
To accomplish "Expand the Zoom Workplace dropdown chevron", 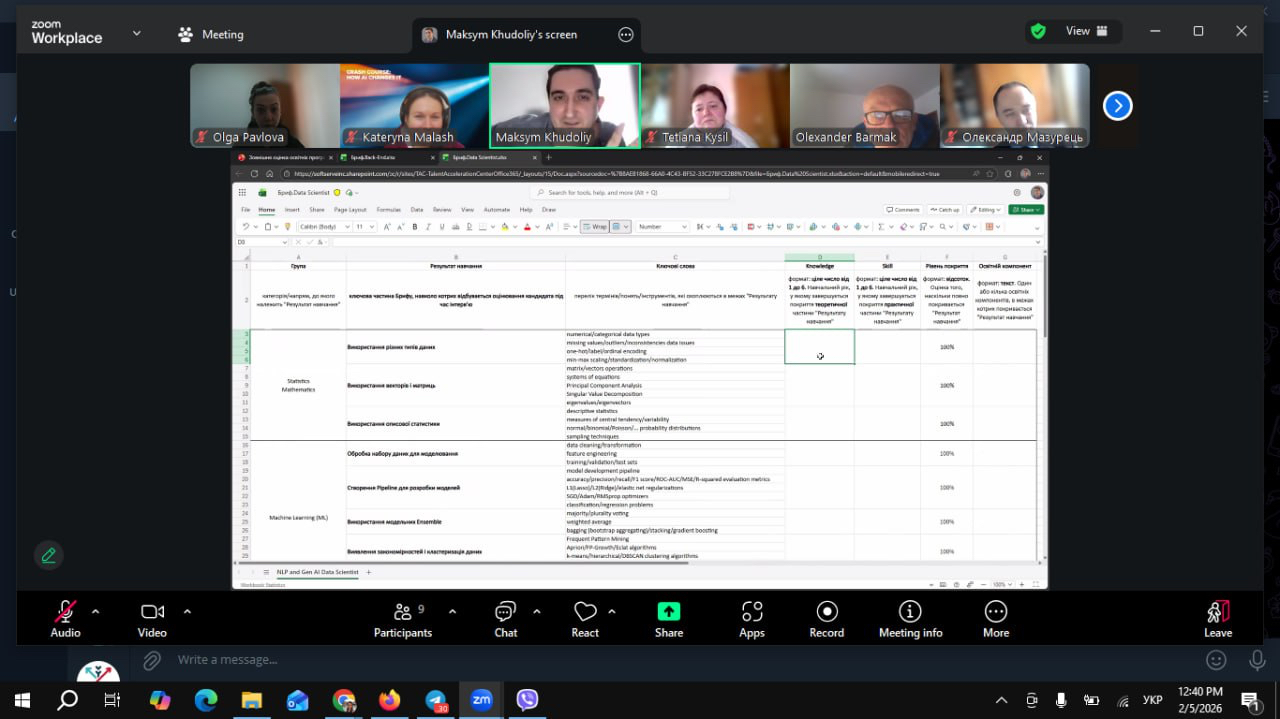I will [x=137, y=33].
